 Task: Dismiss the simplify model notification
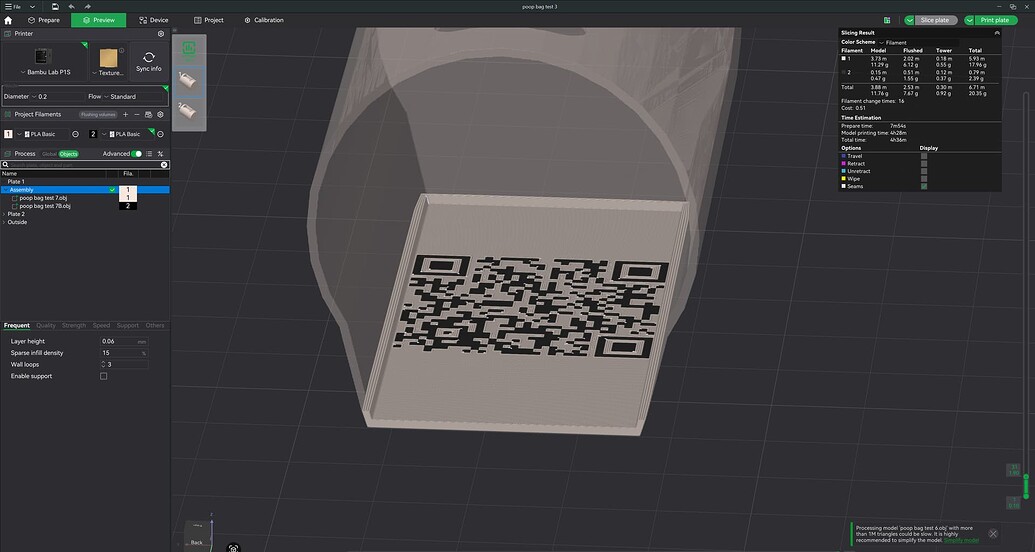pos(993,534)
